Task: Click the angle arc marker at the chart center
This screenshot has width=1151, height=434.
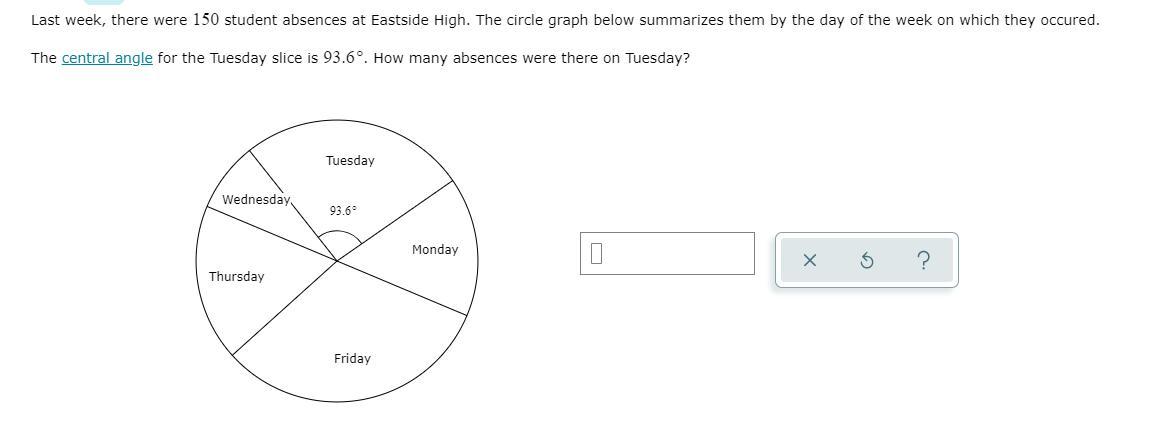Action: point(339,236)
